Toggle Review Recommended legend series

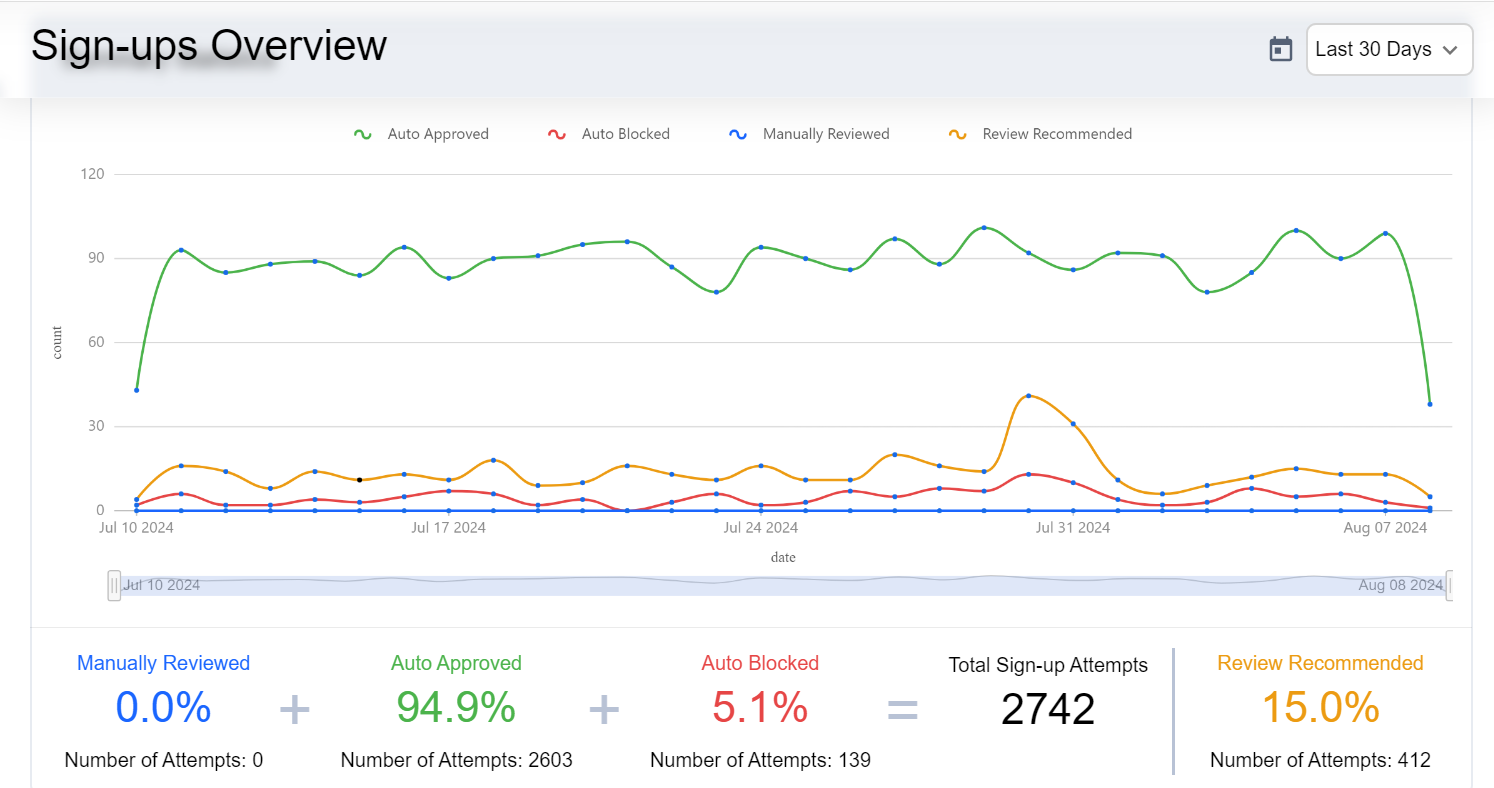click(x=1057, y=134)
